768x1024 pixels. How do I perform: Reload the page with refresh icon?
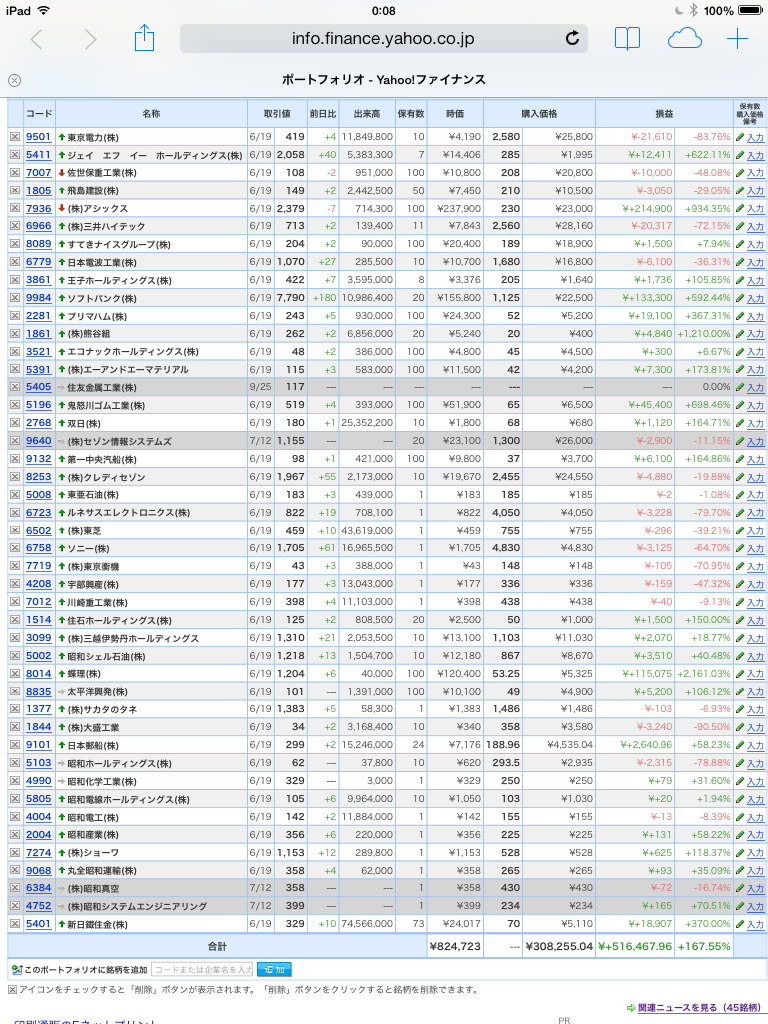coord(572,39)
